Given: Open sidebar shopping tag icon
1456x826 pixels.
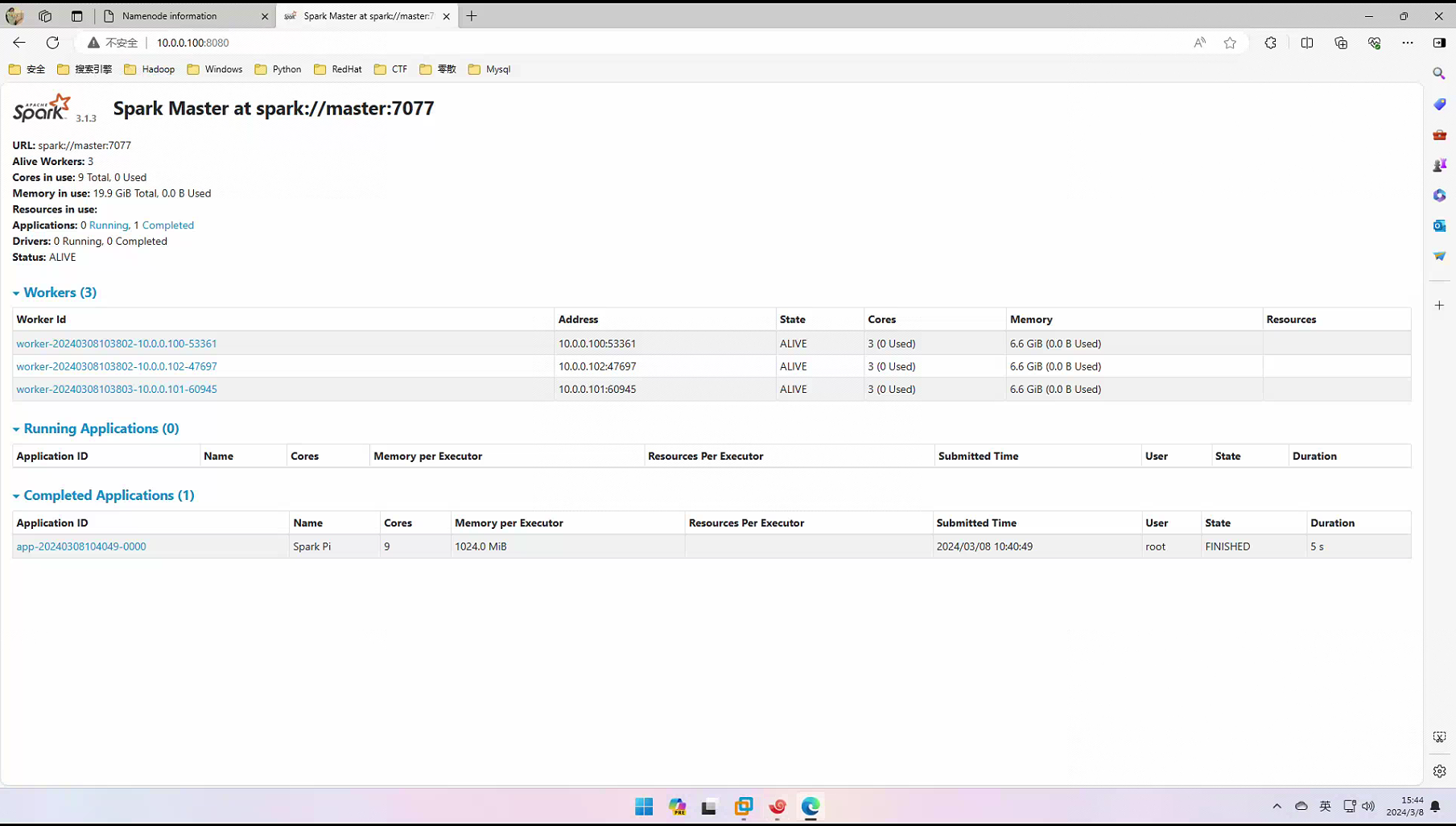Looking at the screenshot, I should click(x=1440, y=104).
